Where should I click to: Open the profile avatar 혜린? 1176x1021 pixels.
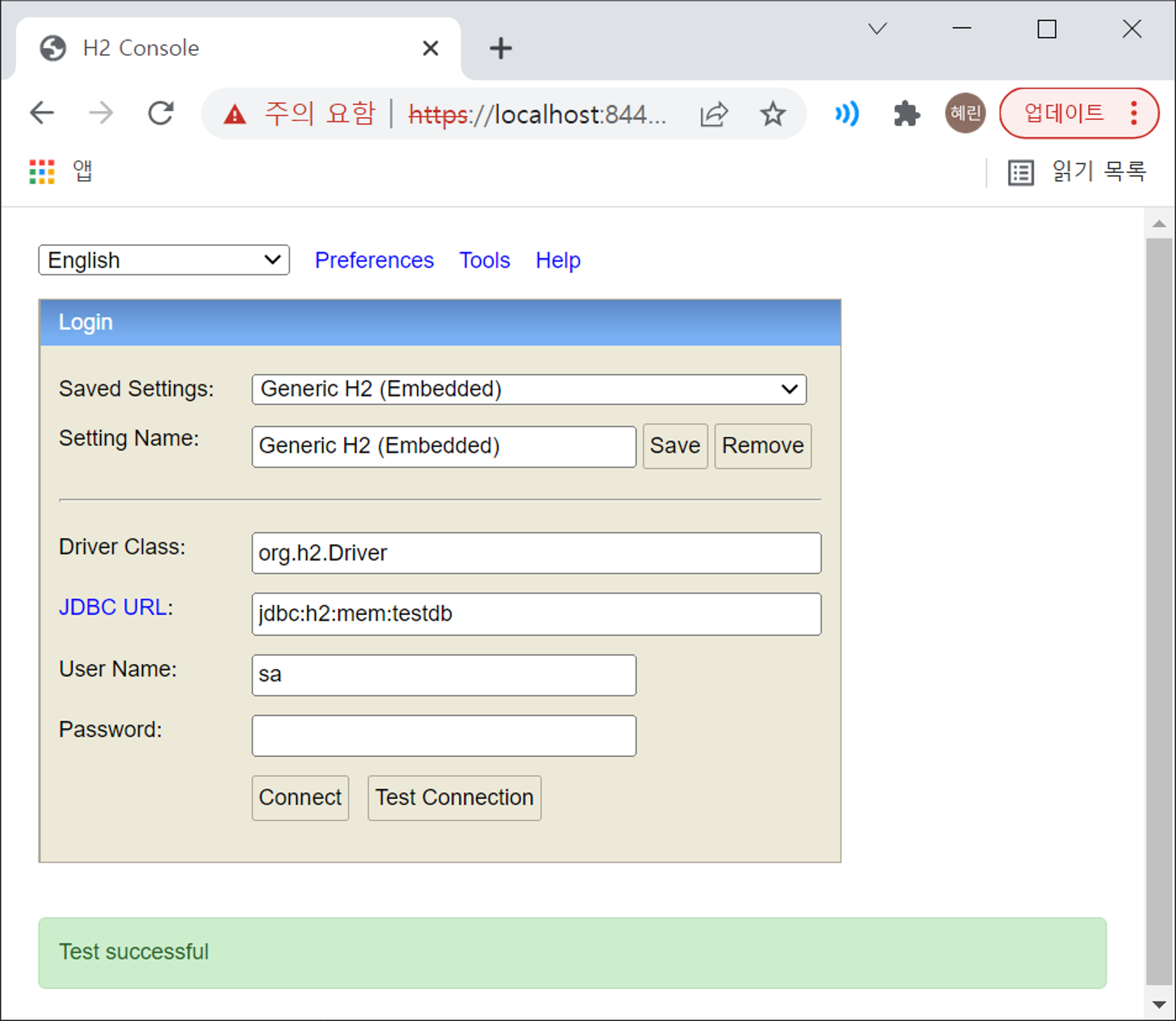pos(965,113)
